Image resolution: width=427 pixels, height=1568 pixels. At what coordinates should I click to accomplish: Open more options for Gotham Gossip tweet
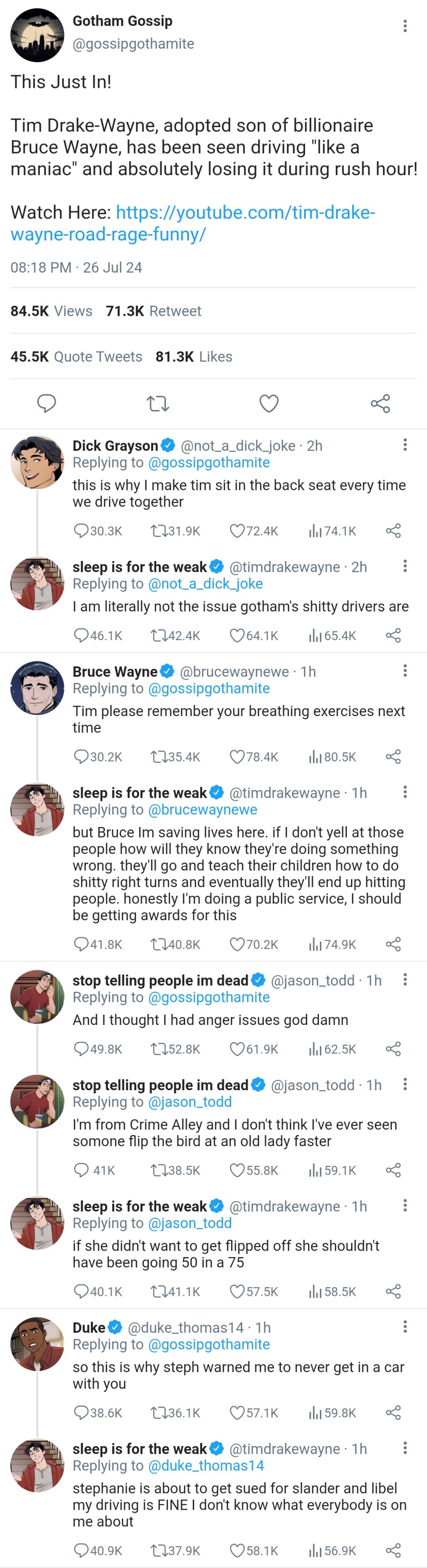pos(405,26)
